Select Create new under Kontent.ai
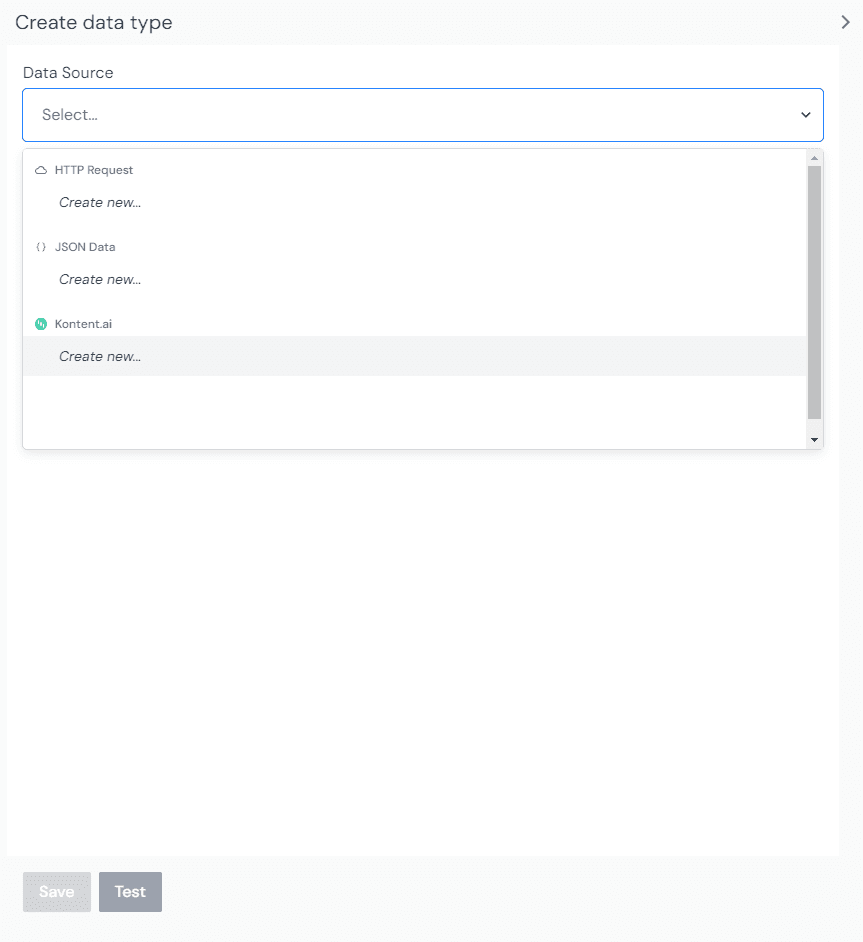863x942 pixels. pos(99,356)
